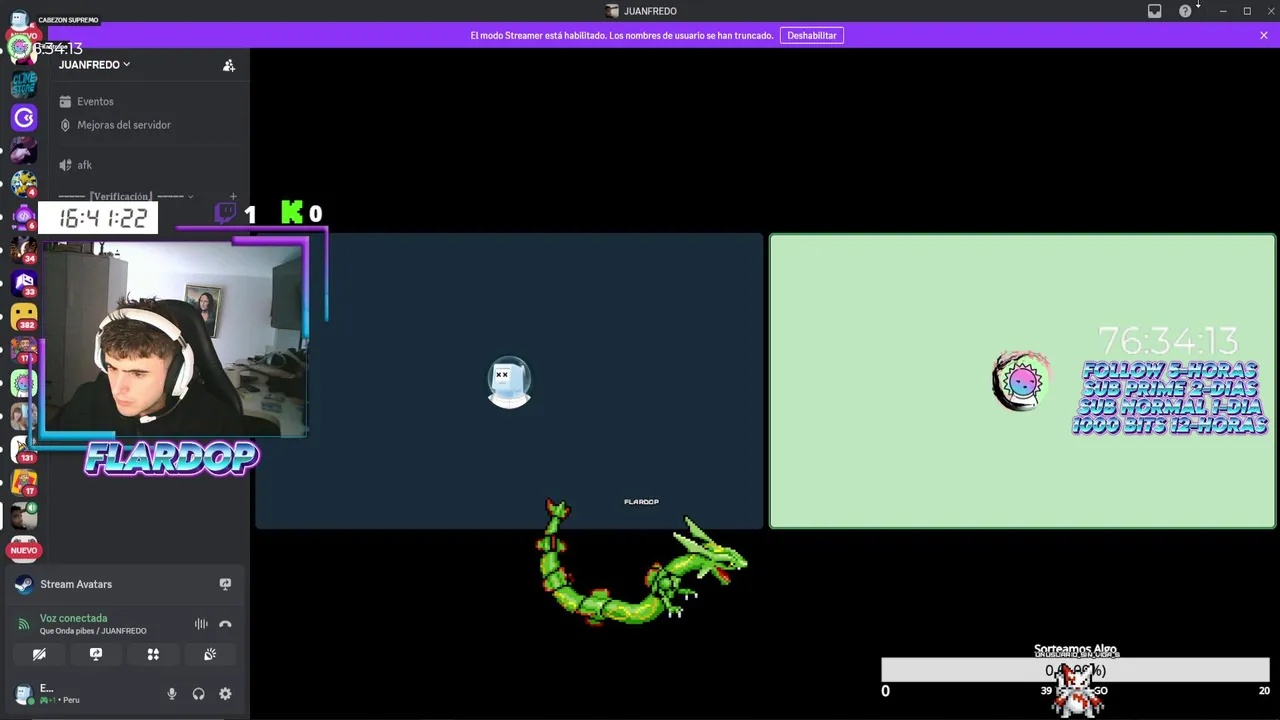Open the yellow face server with badge 382
Screen dimensions: 1280x720
[x=24, y=317]
